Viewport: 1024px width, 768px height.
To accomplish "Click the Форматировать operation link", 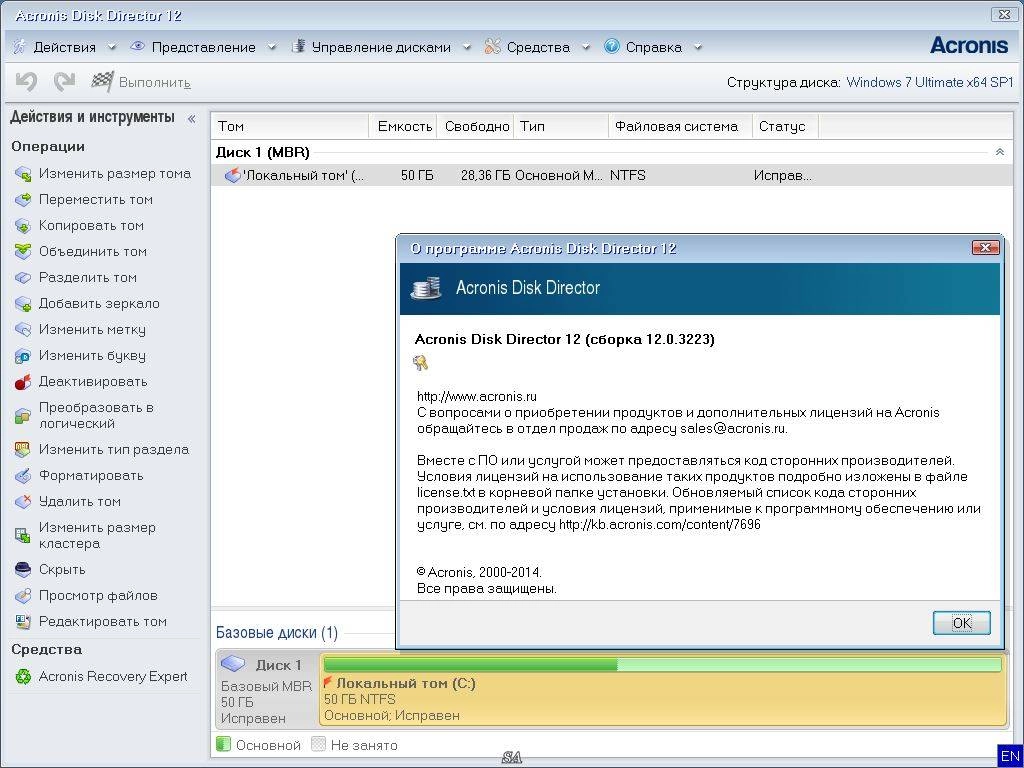I will point(91,476).
